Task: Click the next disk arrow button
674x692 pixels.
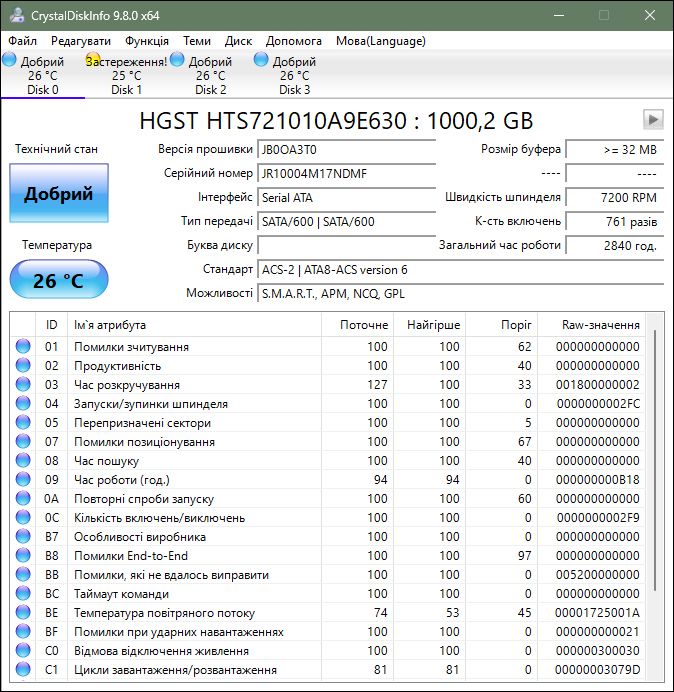Action: coord(653,119)
